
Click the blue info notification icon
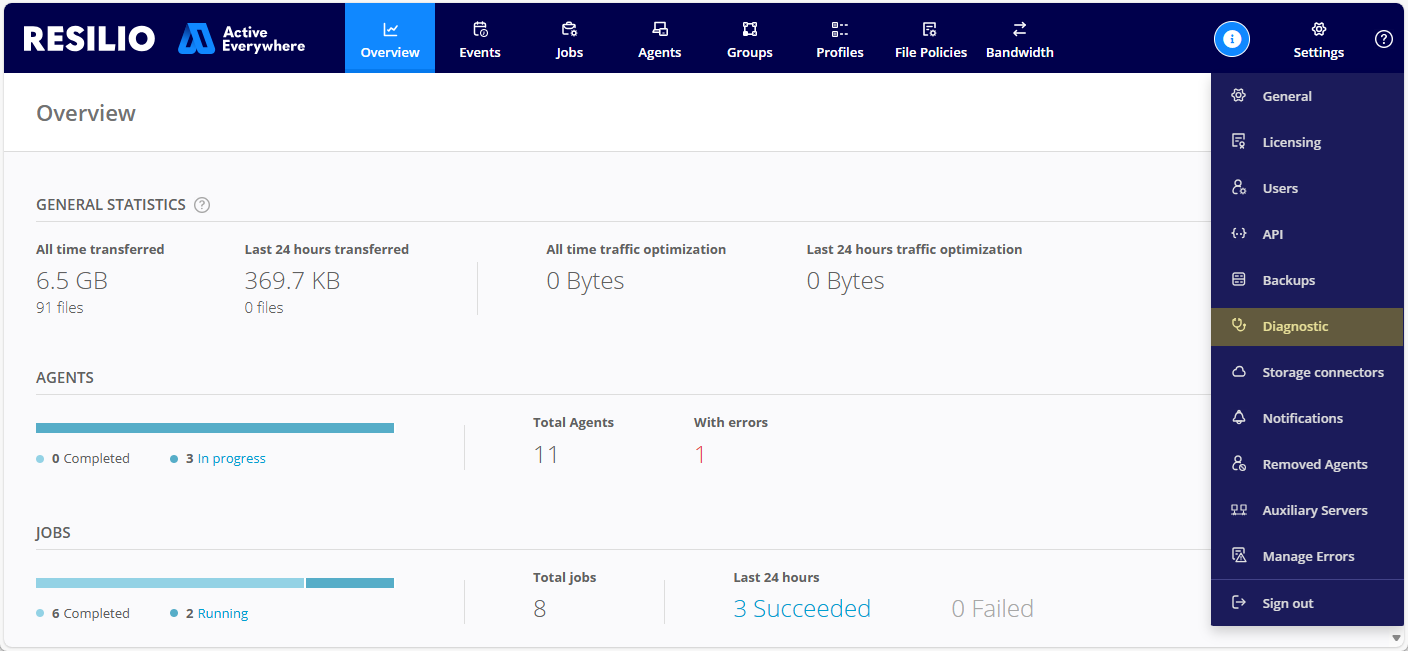tap(1231, 39)
